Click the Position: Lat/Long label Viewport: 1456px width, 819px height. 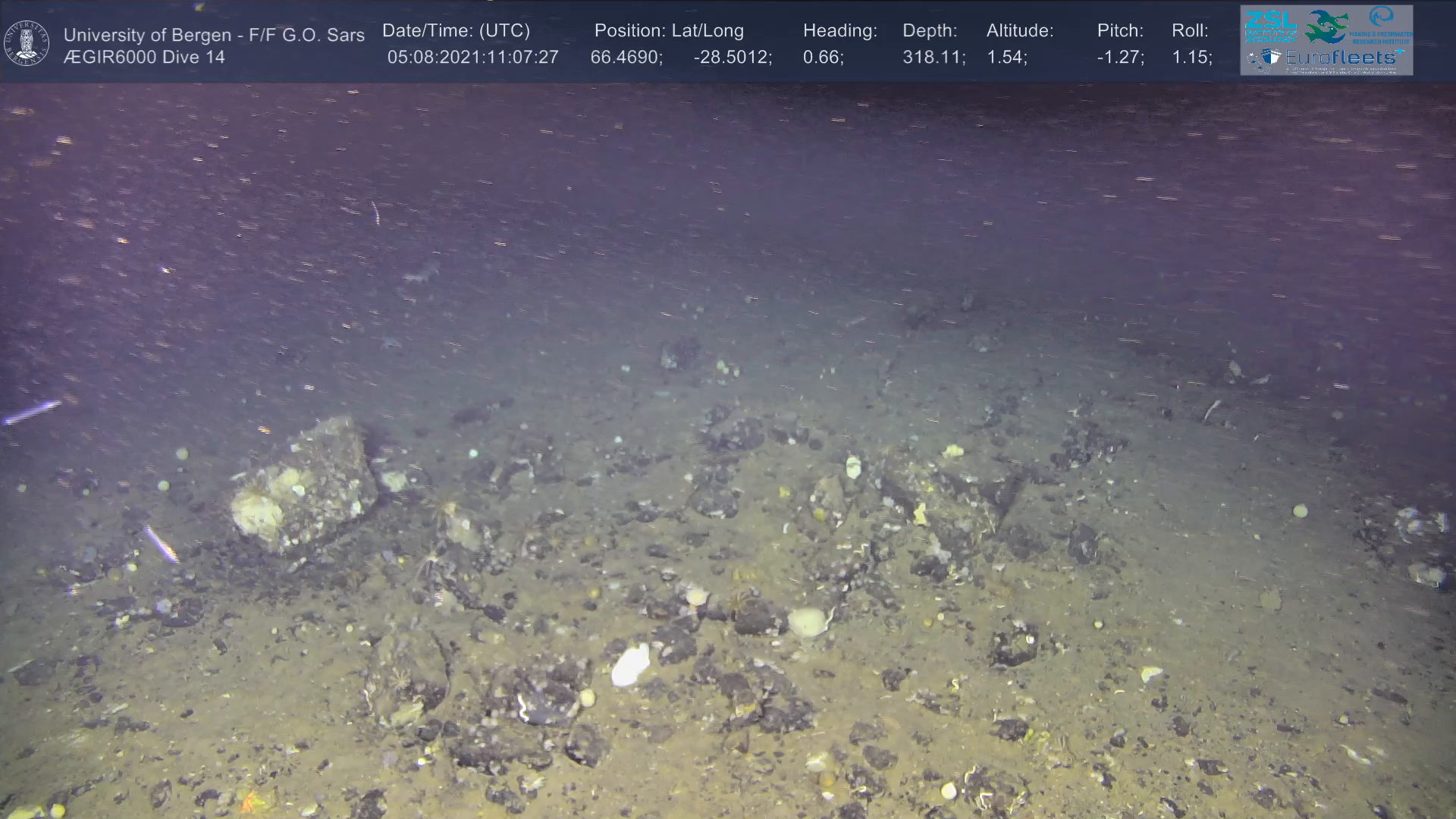pyautogui.click(x=669, y=31)
